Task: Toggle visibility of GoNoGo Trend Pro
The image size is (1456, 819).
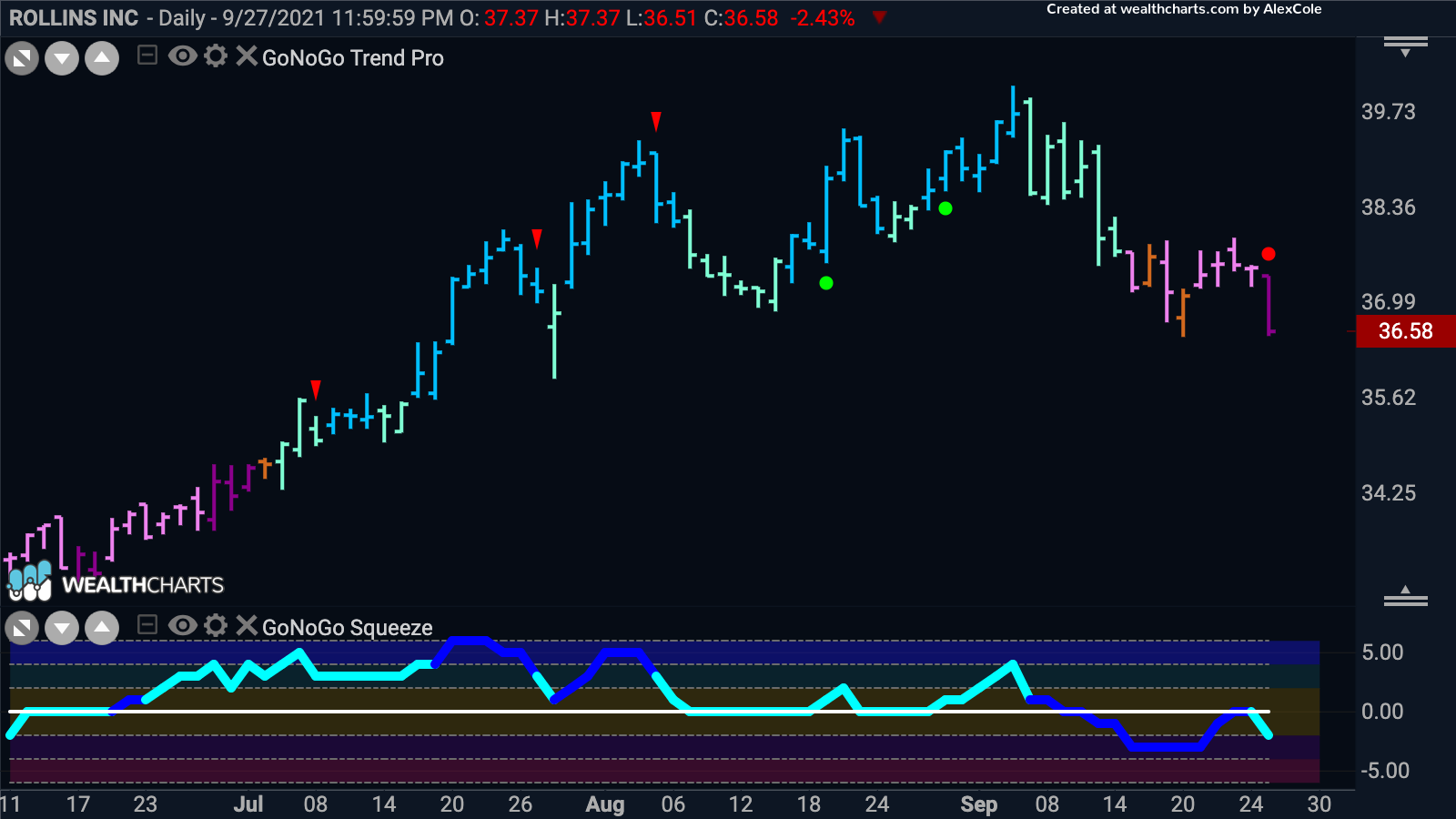Action: 182,56
